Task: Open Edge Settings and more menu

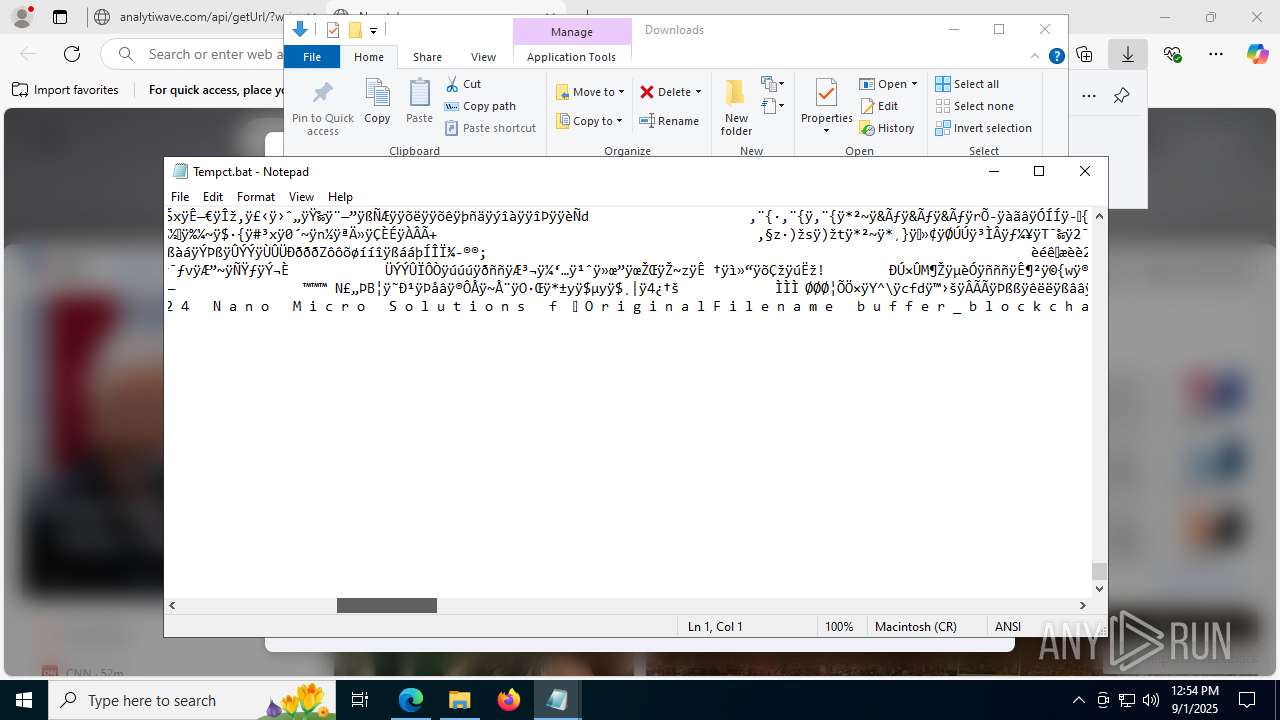Action: (x=1216, y=54)
